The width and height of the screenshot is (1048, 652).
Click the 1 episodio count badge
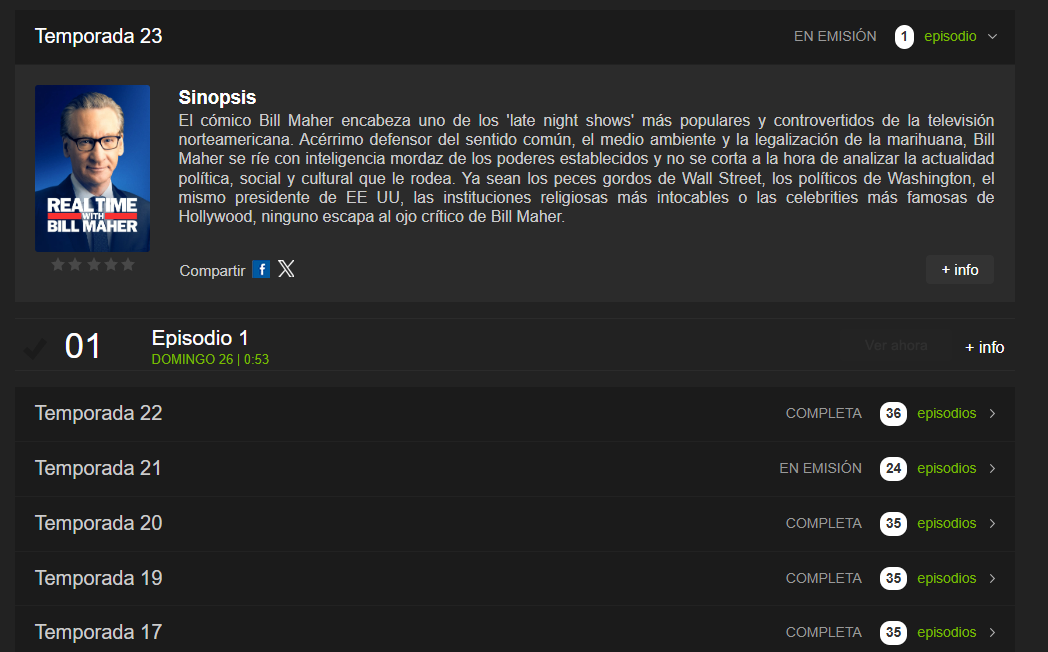[x=904, y=37]
